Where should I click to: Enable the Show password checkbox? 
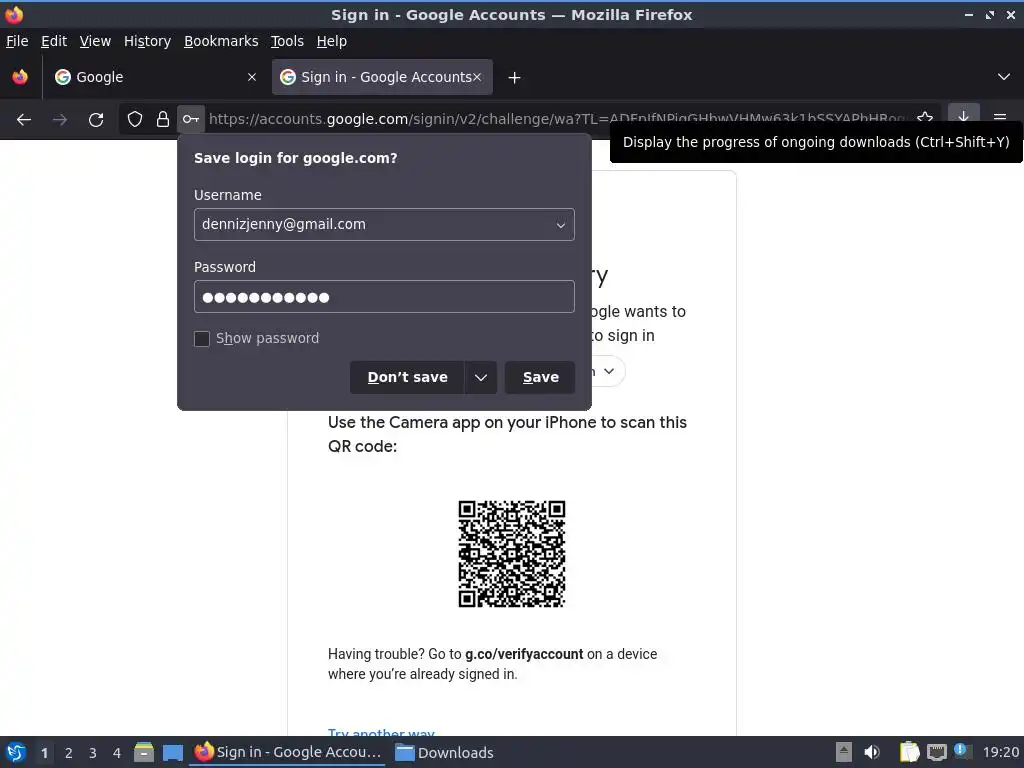click(x=202, y=338)
